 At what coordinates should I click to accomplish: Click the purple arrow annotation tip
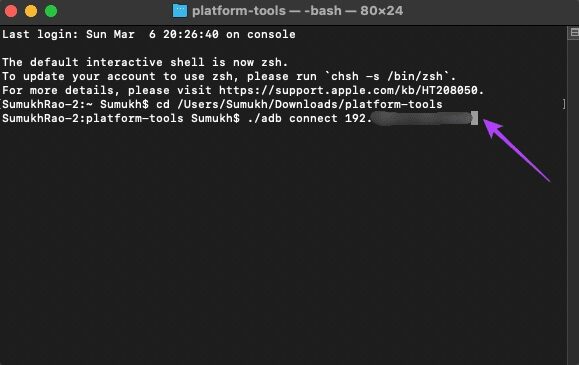[x=486, y=122]
